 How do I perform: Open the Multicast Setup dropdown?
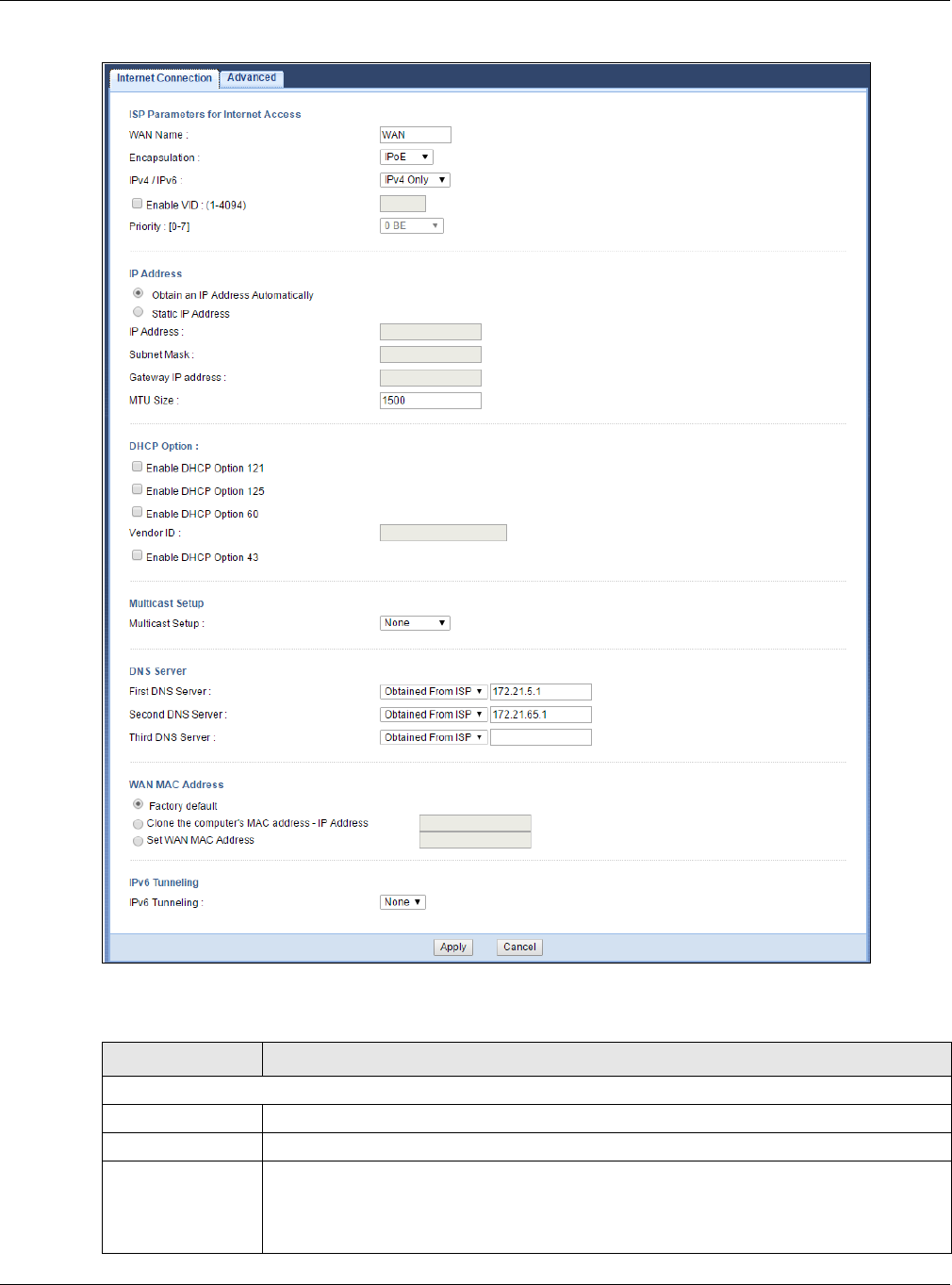click(x=415, y=623)
